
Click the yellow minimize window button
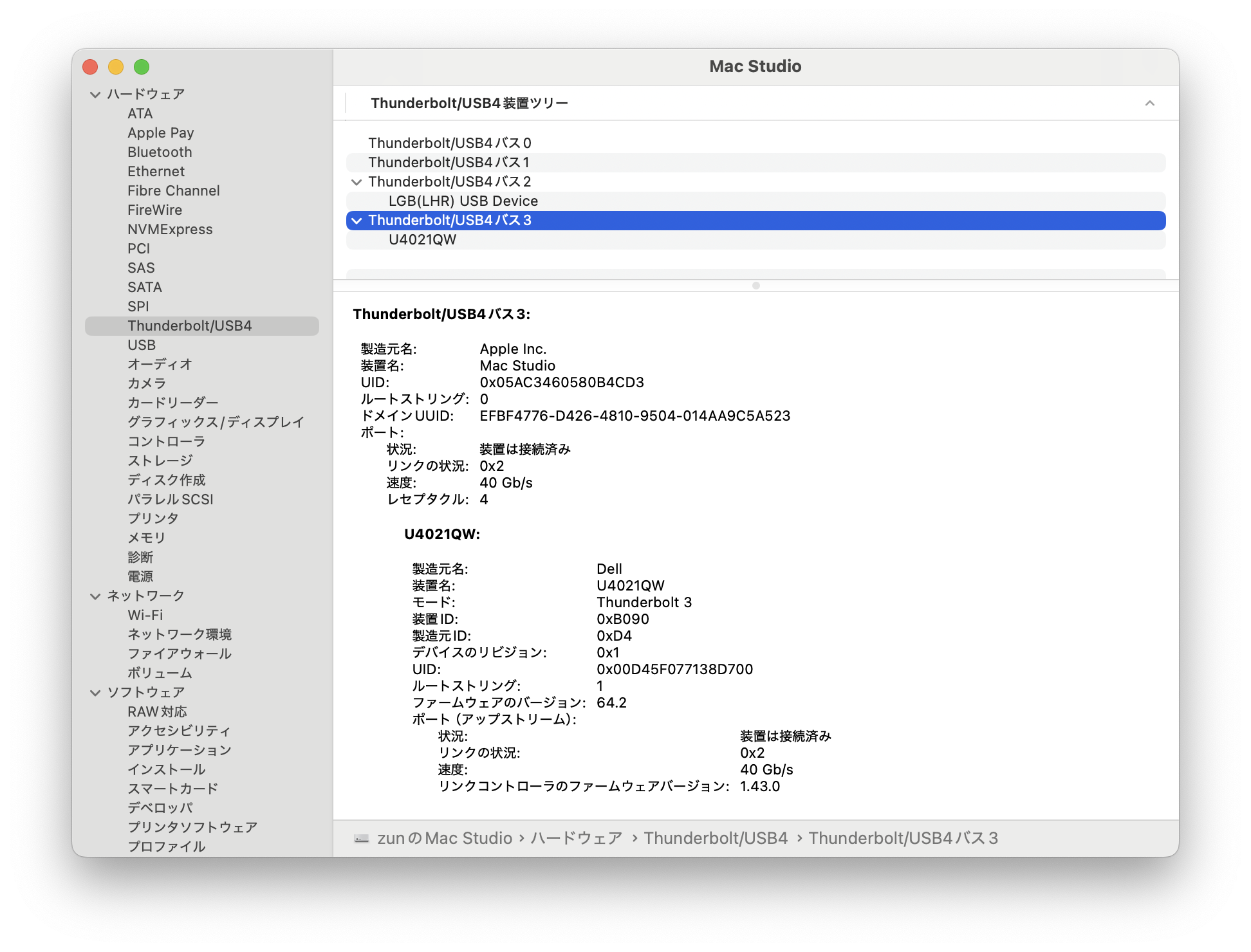[116, 67]
